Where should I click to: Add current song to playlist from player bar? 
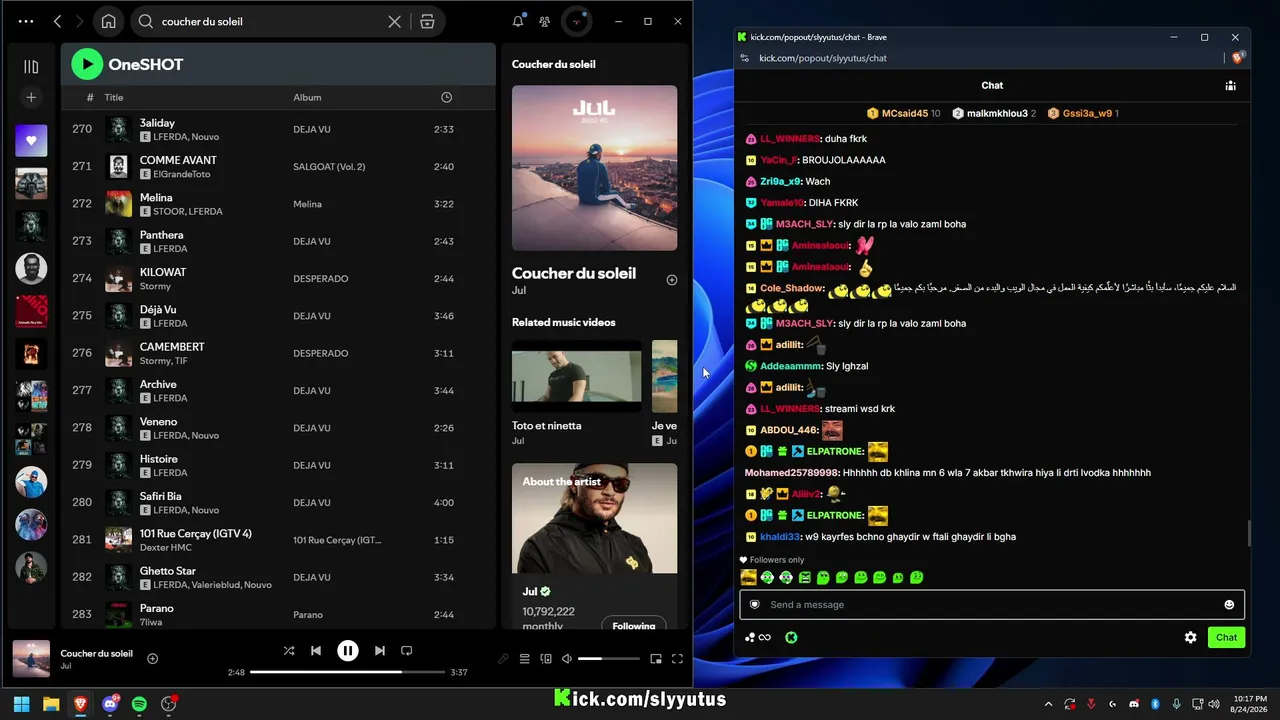coord(152,658)
